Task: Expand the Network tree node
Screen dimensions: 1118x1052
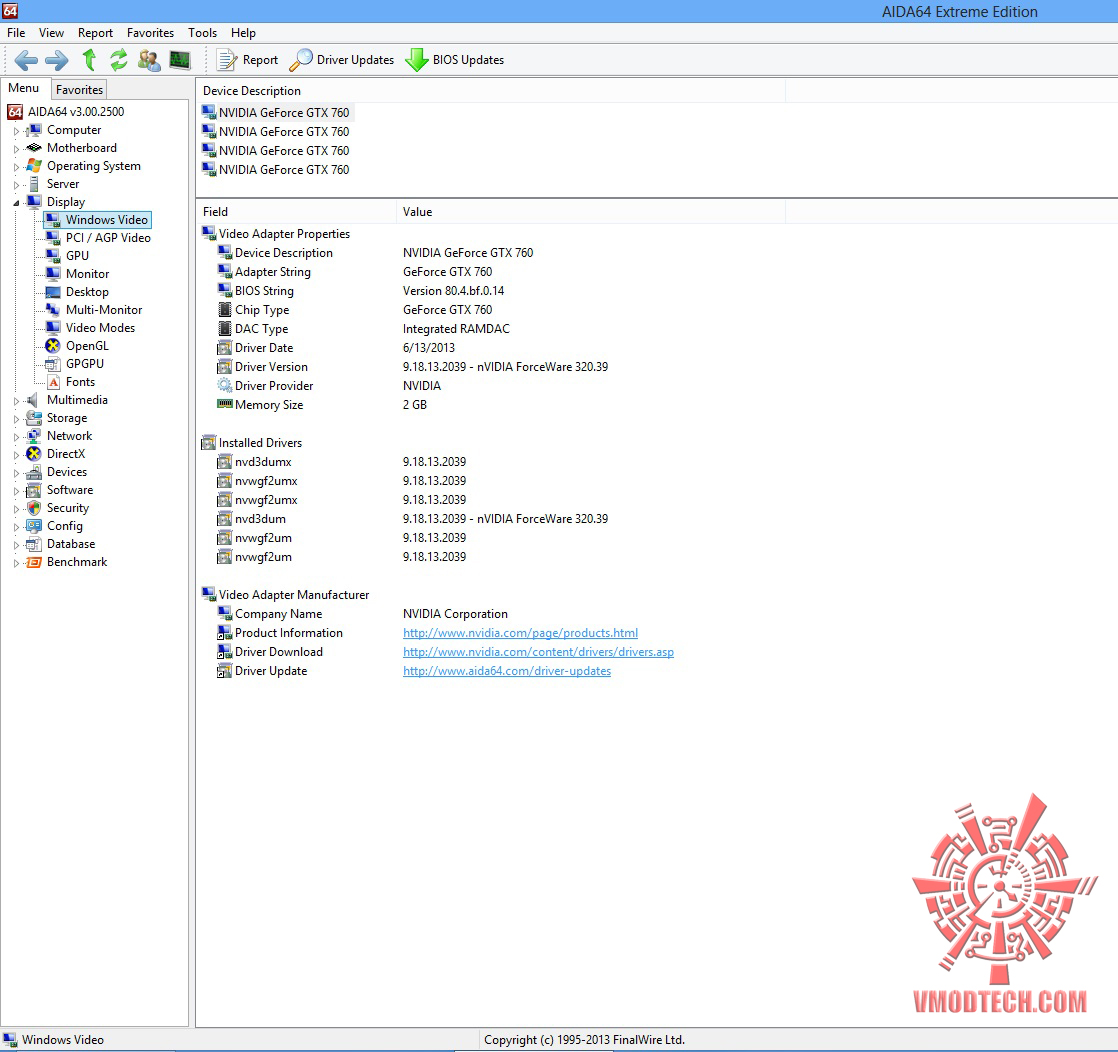Action: pyautogui.click(x=16, y=436)
